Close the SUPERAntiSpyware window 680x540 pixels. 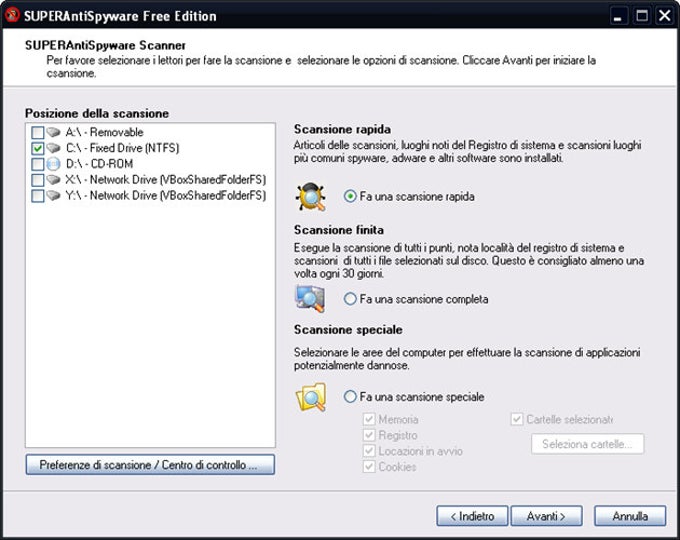click(x=665, y=16)
